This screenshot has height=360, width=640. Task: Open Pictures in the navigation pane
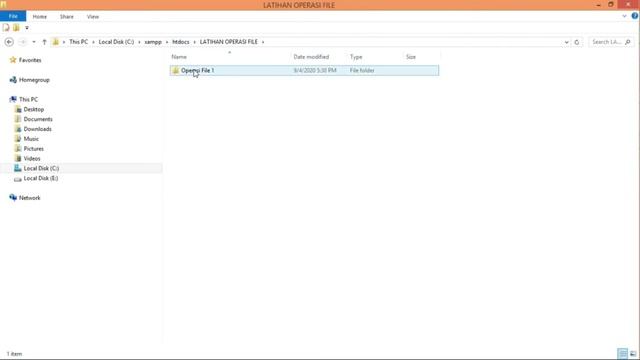pos(33,149)
